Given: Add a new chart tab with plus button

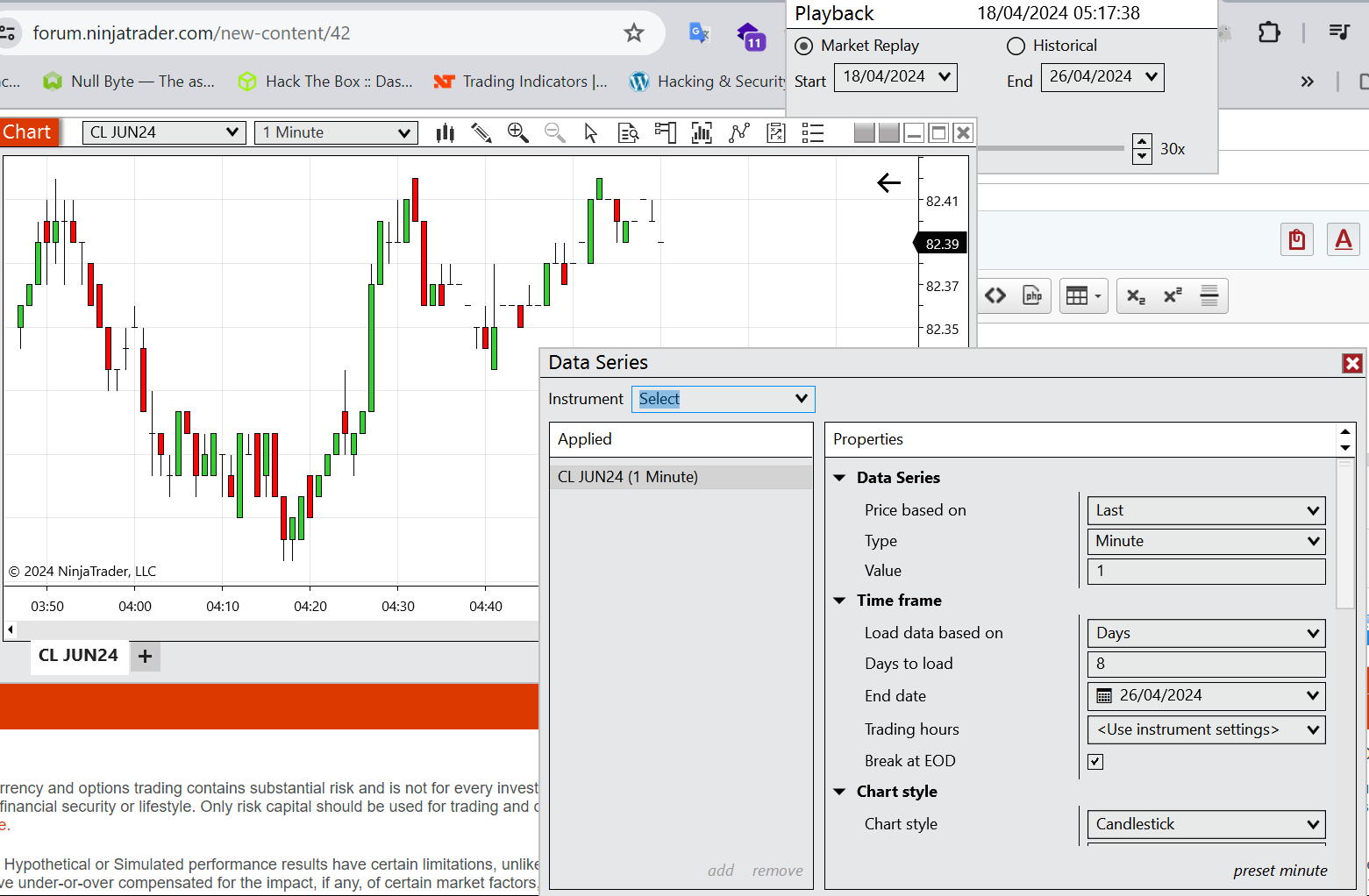Looking at the screenshot, I should [146, 656].
